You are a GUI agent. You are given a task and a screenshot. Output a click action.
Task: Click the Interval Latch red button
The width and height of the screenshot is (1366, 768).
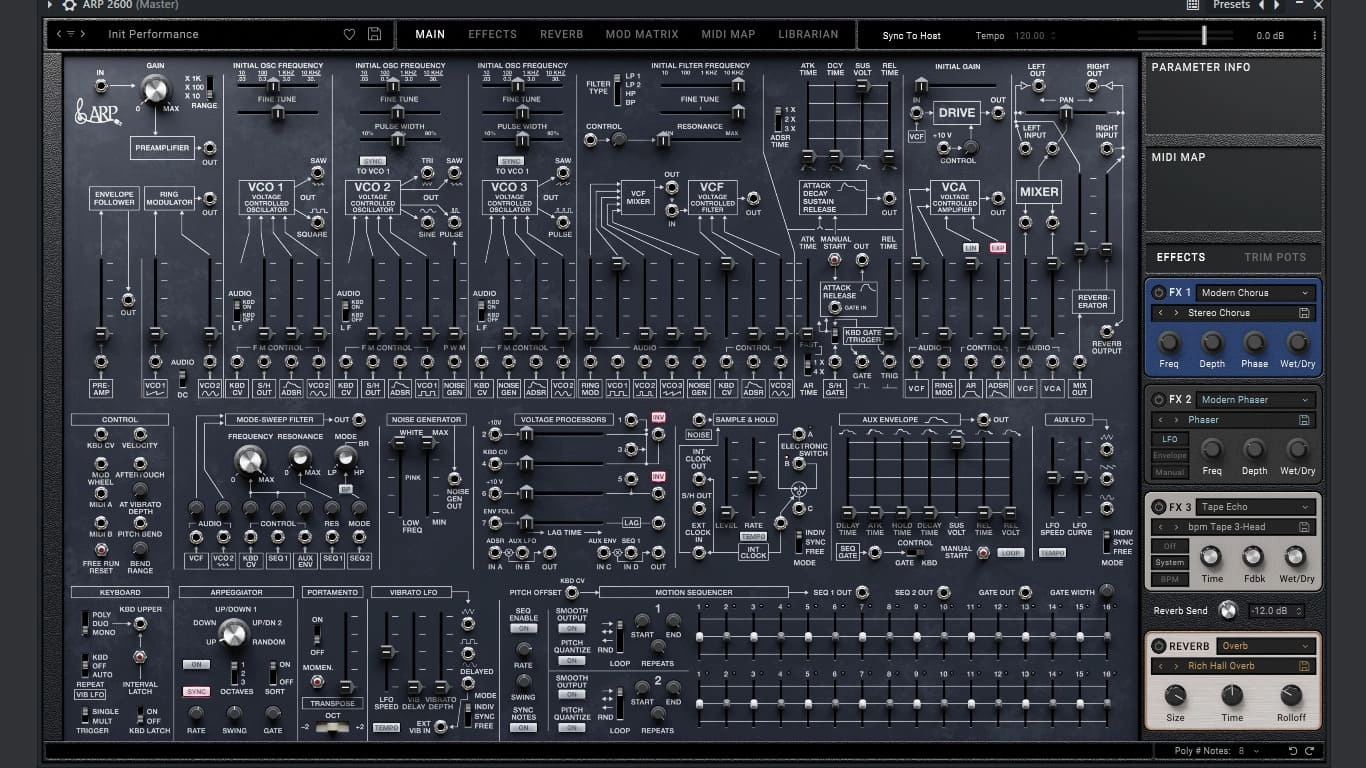point(140,657)
